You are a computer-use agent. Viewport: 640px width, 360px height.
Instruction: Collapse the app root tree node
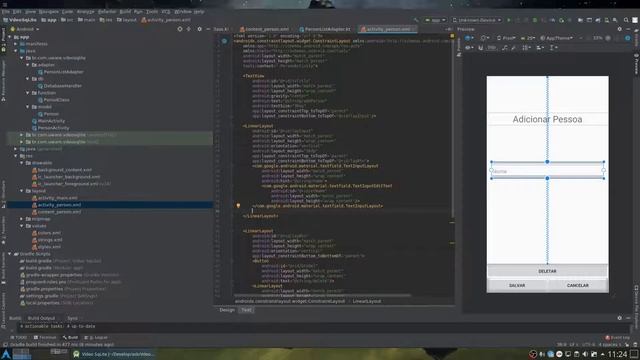coord(10,37)
